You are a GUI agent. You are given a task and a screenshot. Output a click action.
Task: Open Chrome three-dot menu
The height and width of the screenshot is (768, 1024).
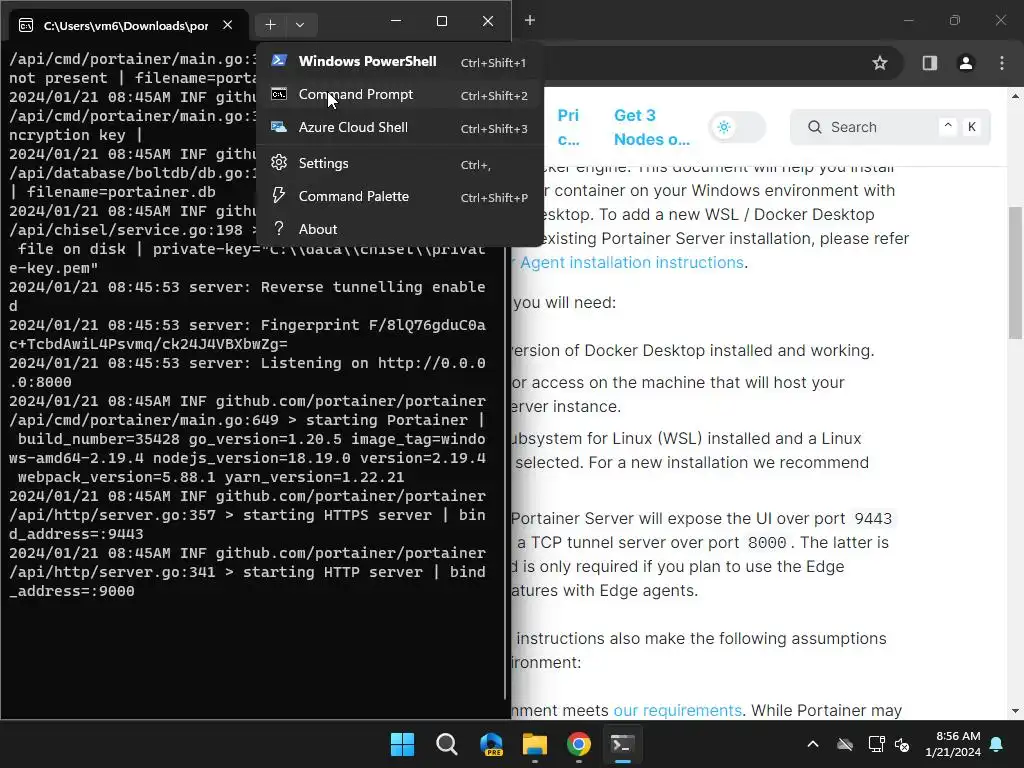click(x=1002, y=63)
